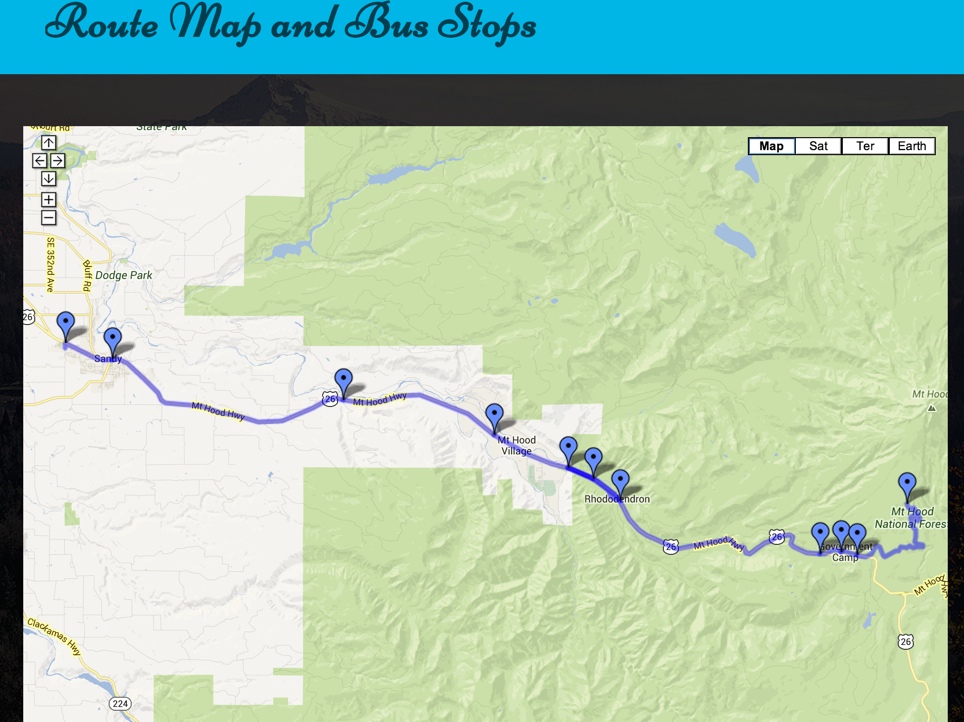Pan the map left with arrow

39,161
